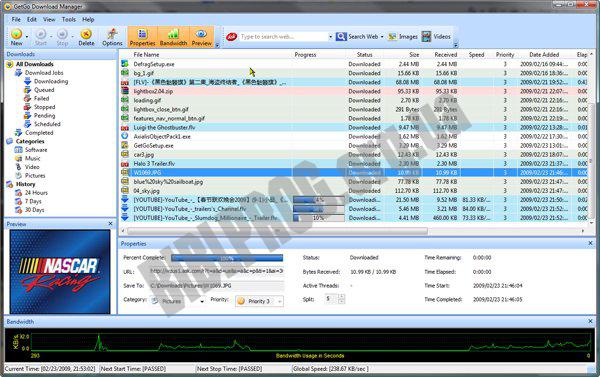600x377 pixels.
Task: Select the Pending filter in tree
Action: pyautogui.click(x=44, y=116)
